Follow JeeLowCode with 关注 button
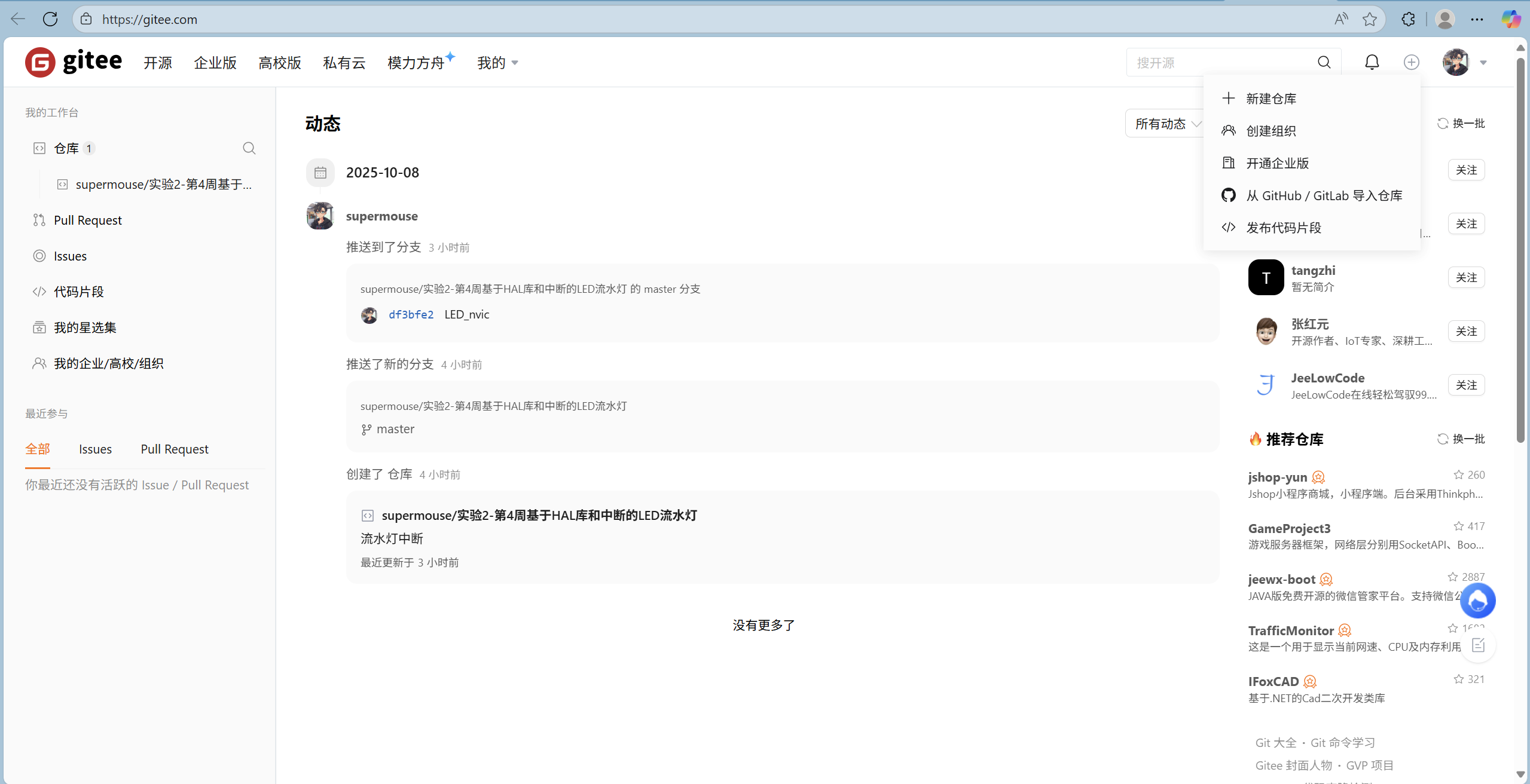 pos(1466,385)
